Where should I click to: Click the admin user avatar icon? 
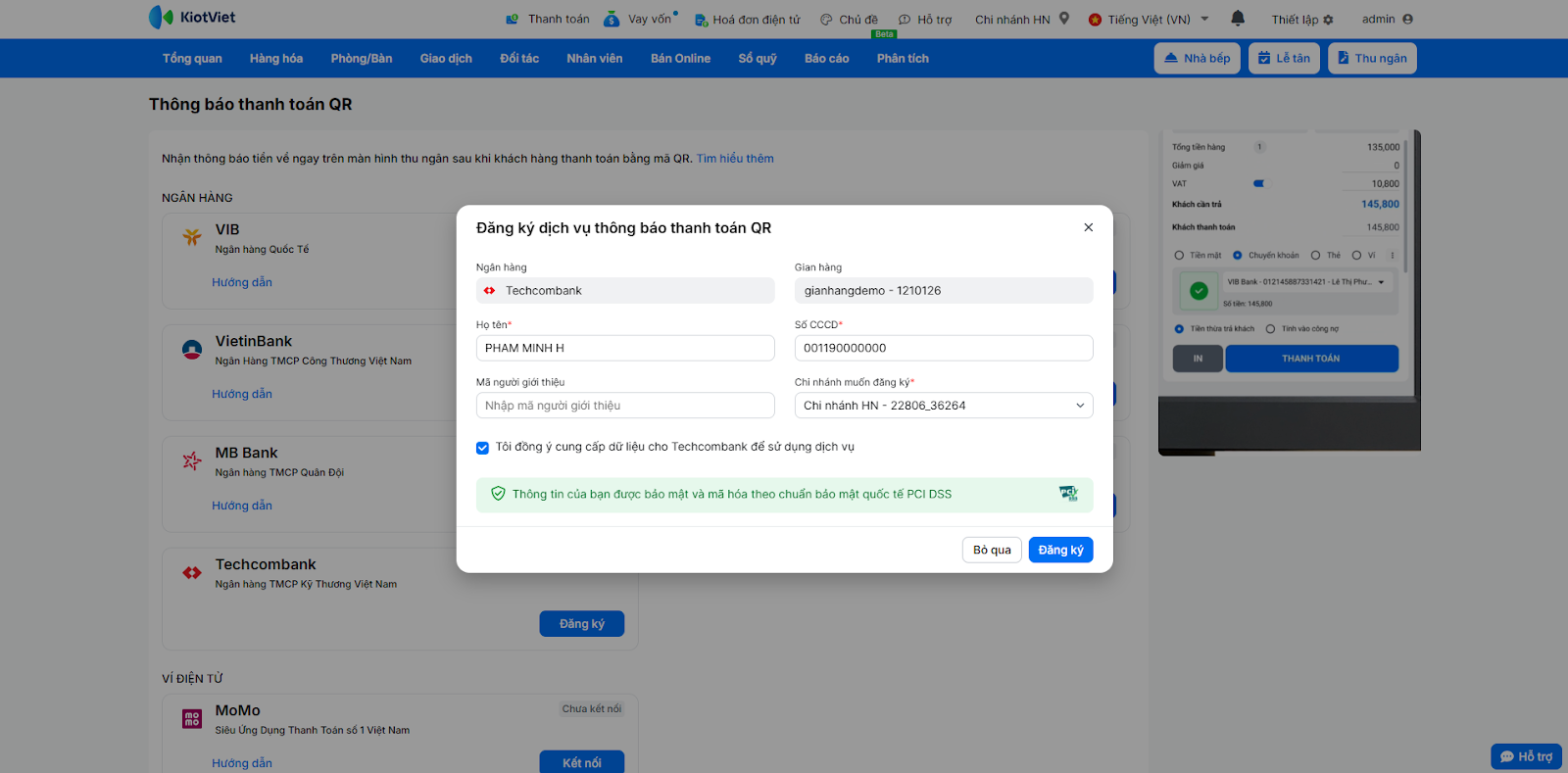click(1407, 19)
